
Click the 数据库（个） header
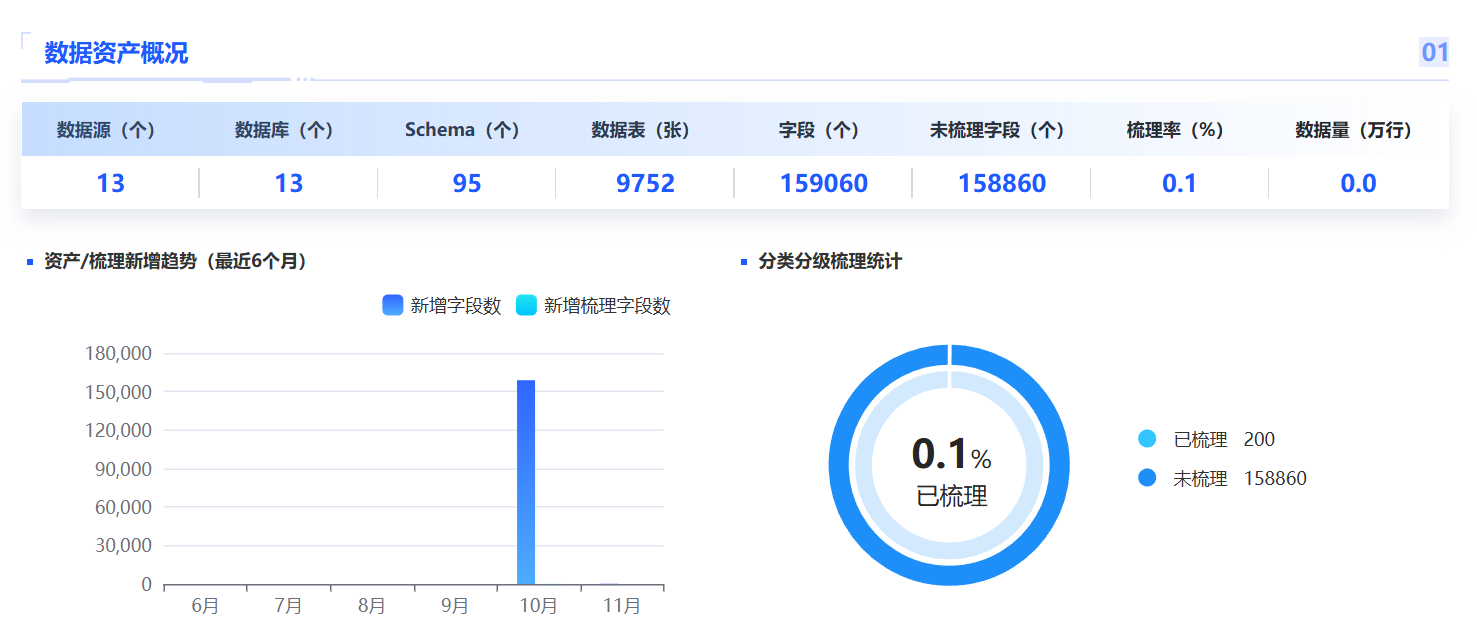tap(284, 130)
